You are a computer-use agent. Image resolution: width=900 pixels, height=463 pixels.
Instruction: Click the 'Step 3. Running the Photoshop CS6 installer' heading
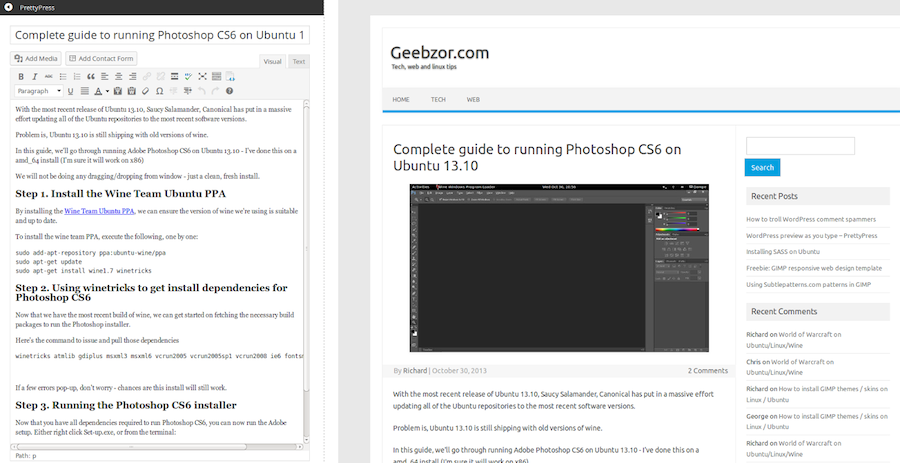click(126, 405)
